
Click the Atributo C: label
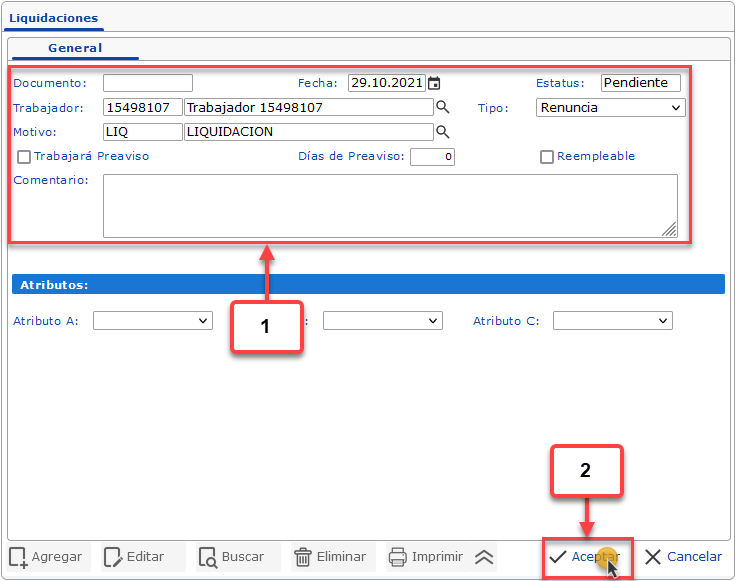click(506, 321)
